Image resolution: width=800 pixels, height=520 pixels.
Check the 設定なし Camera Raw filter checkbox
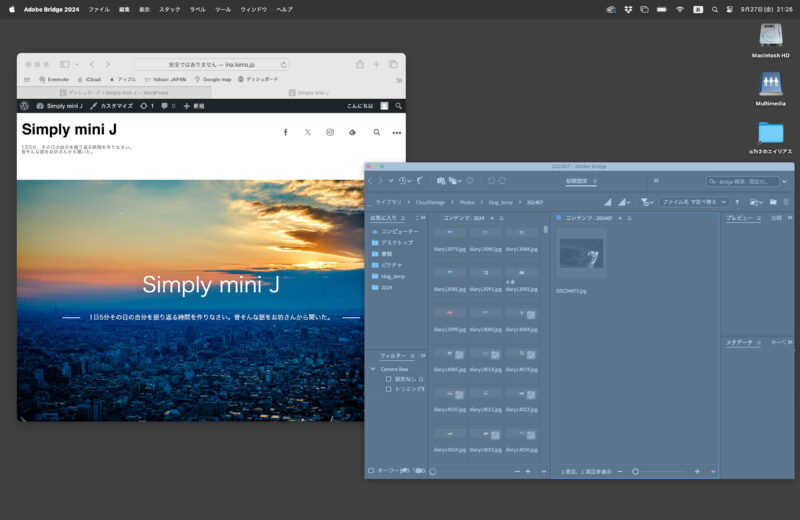point(388,379)
